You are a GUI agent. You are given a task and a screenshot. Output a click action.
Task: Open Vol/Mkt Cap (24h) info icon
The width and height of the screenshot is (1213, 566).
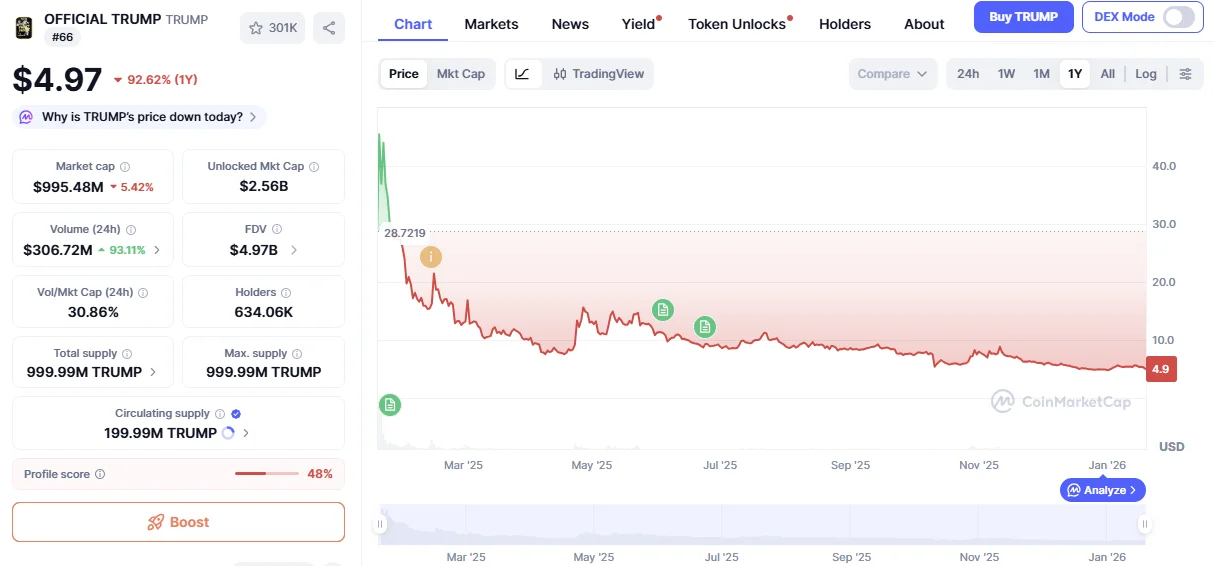click(143, 293)
